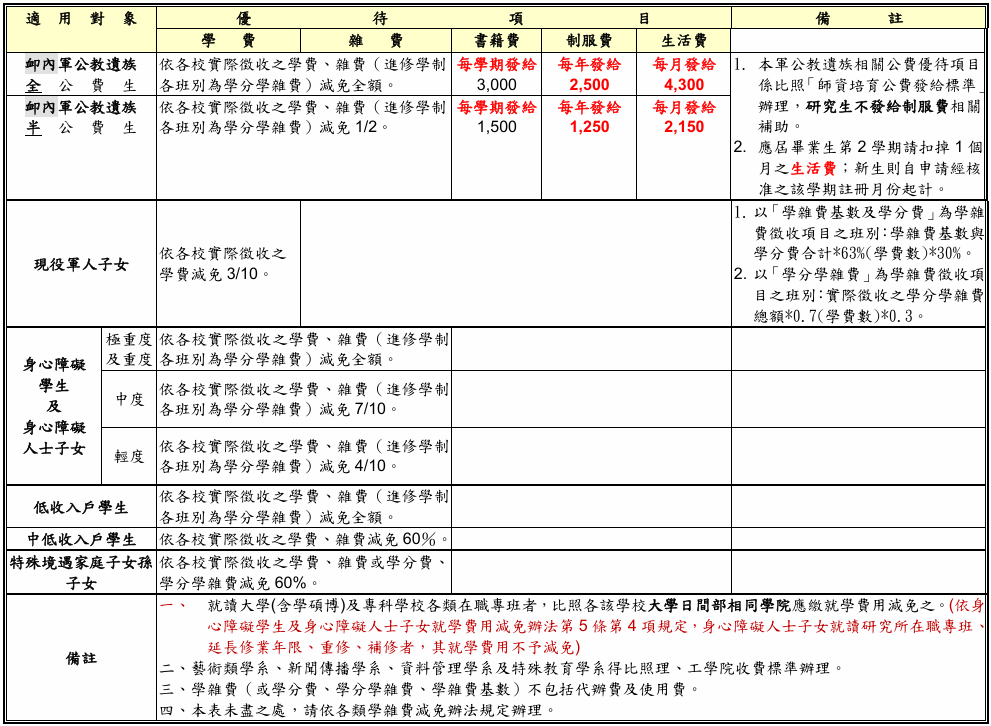This screenshot has width=991, height=726.
Task: Select the "每學期發給 3,000" book fee cell
Action: click(497, 75)
